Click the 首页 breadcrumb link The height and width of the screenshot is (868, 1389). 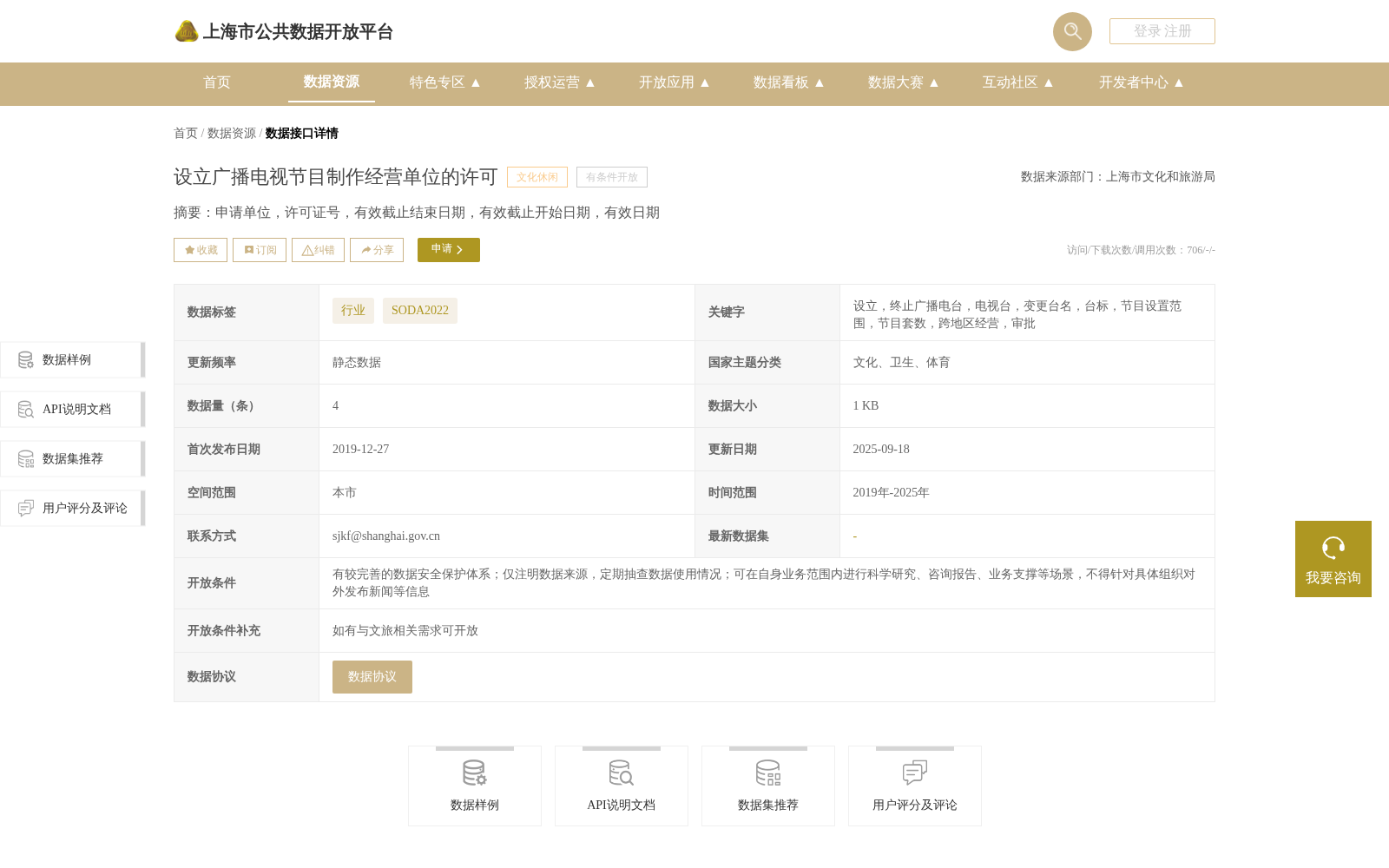coord(186,133)
